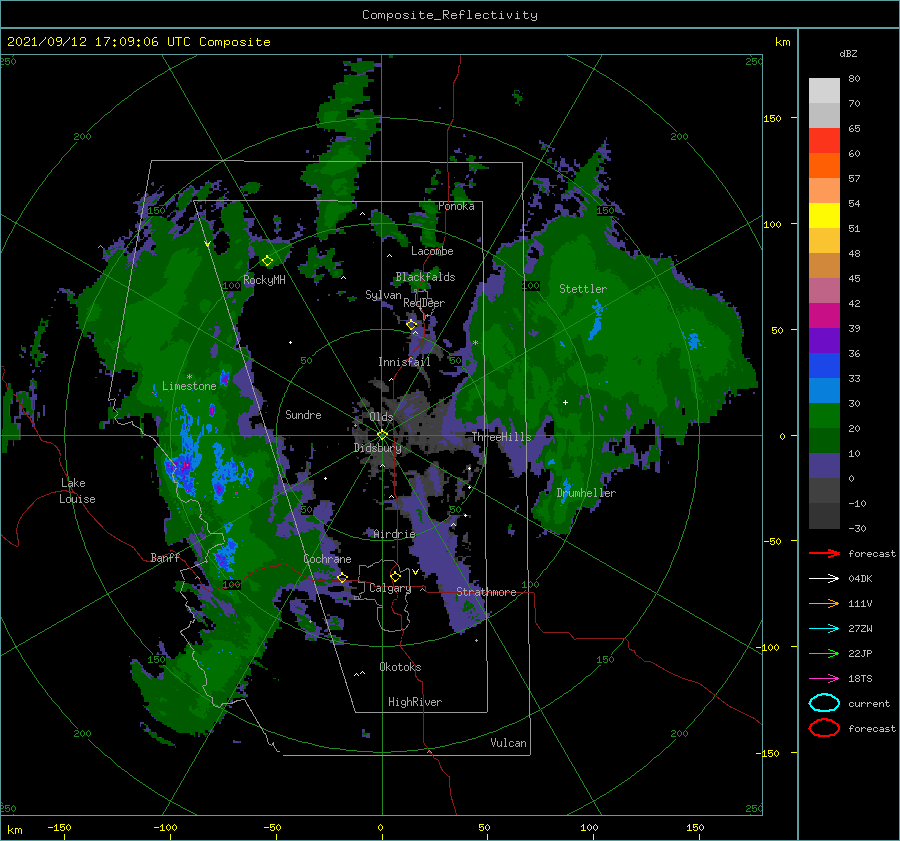Click the Banff town label
900x841 pixels.
pyautogui.click(x=165, y=557)
